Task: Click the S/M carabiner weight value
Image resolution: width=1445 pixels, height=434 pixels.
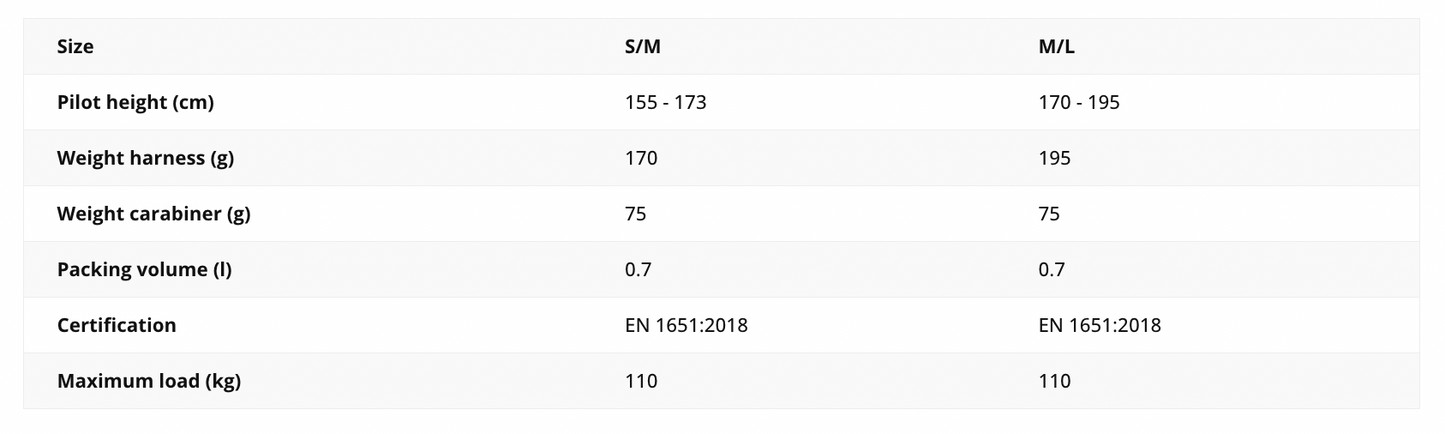Action: [635, 214]
